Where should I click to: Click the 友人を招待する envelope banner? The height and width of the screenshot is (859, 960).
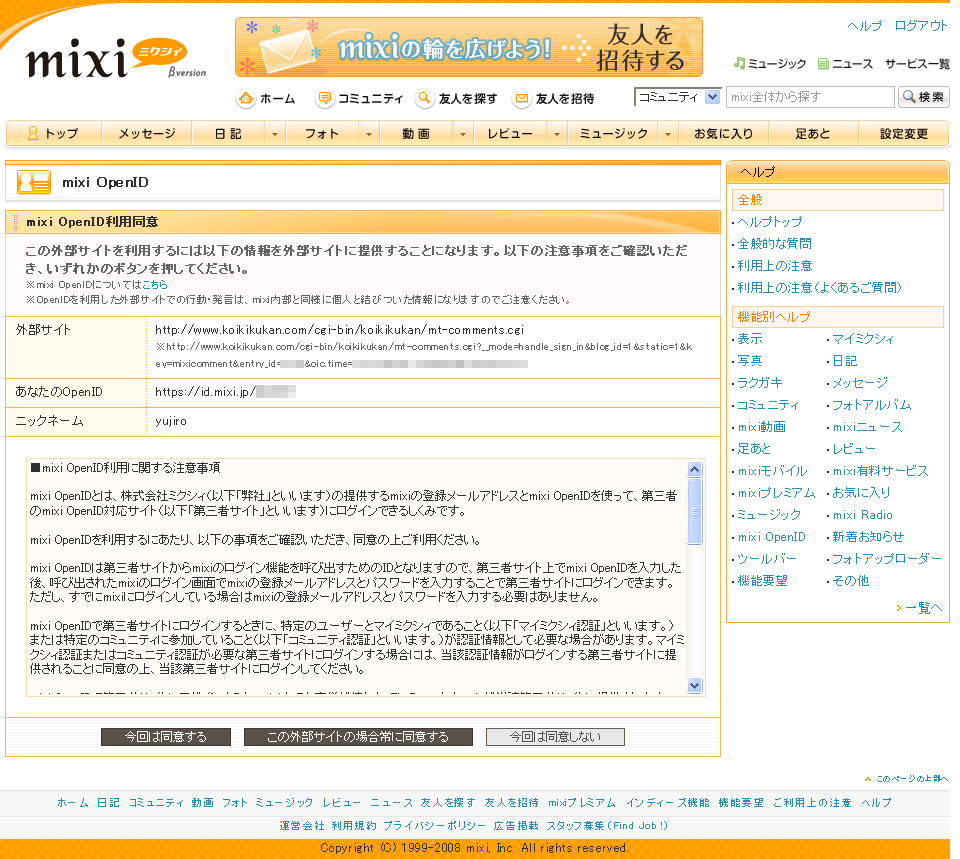coord(469,47)
